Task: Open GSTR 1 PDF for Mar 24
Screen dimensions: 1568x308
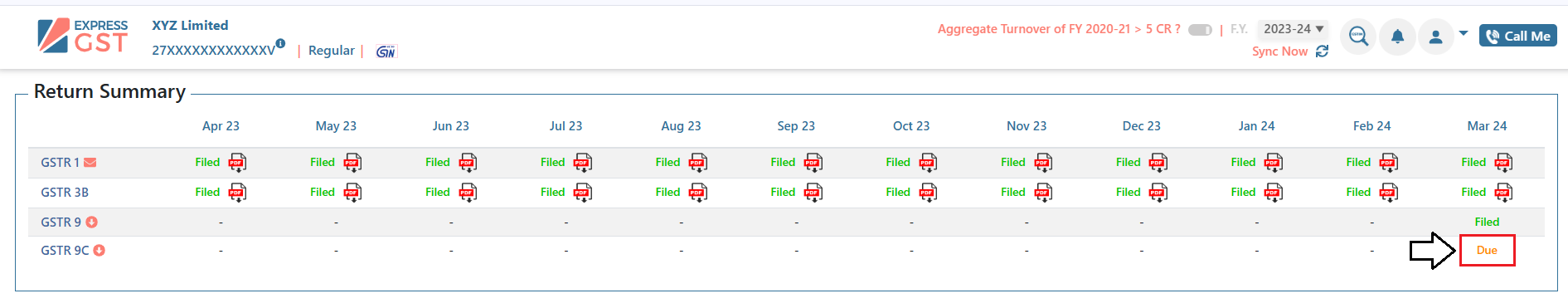Action: [1503, 162]
